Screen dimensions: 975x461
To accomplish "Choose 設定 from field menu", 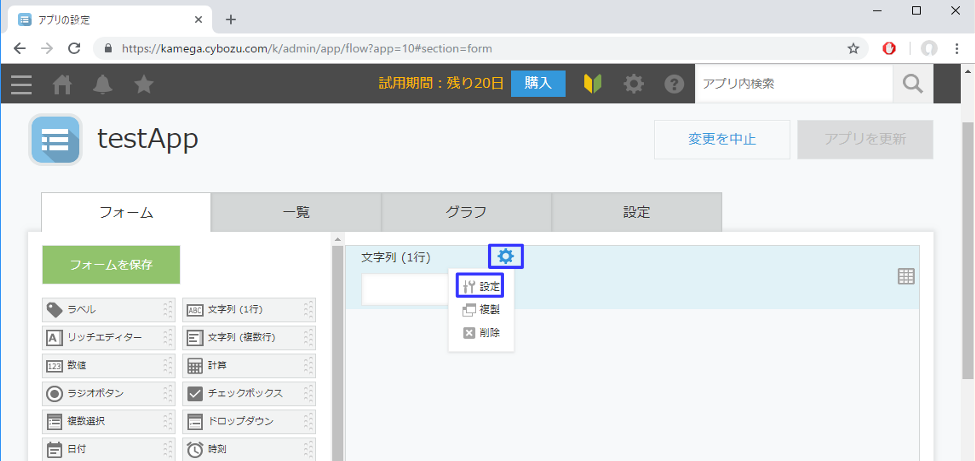I will click(480, 286).
